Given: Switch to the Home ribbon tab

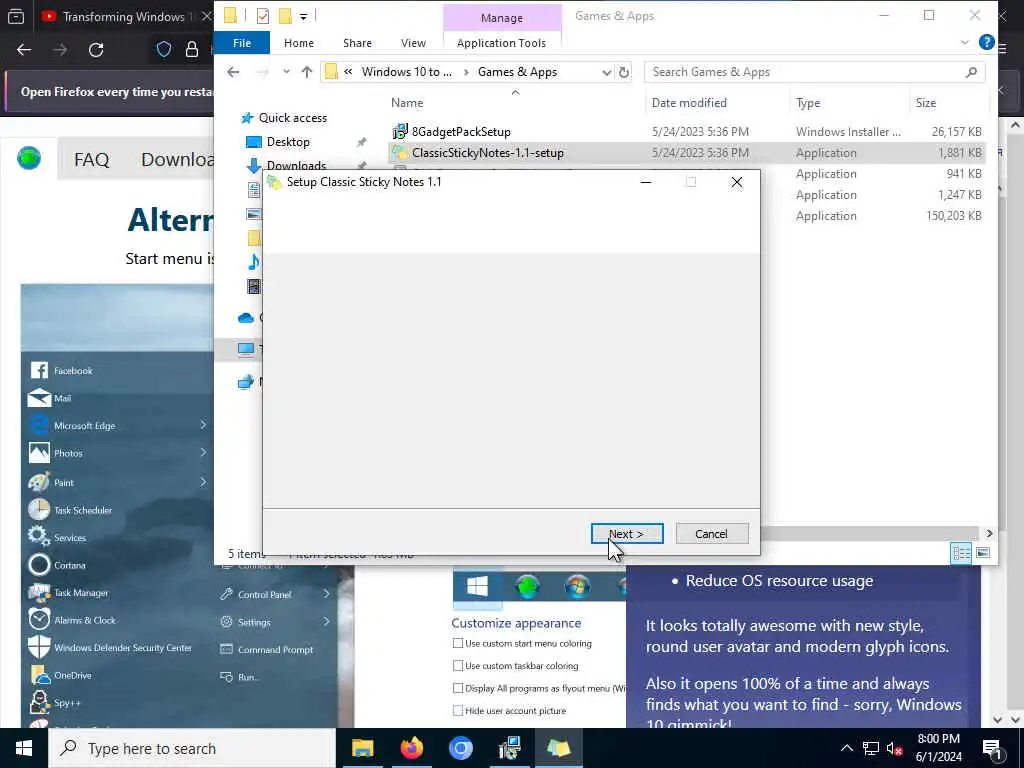Looking at the screenshot, I should pyautogui.click(x=298, y=43).
